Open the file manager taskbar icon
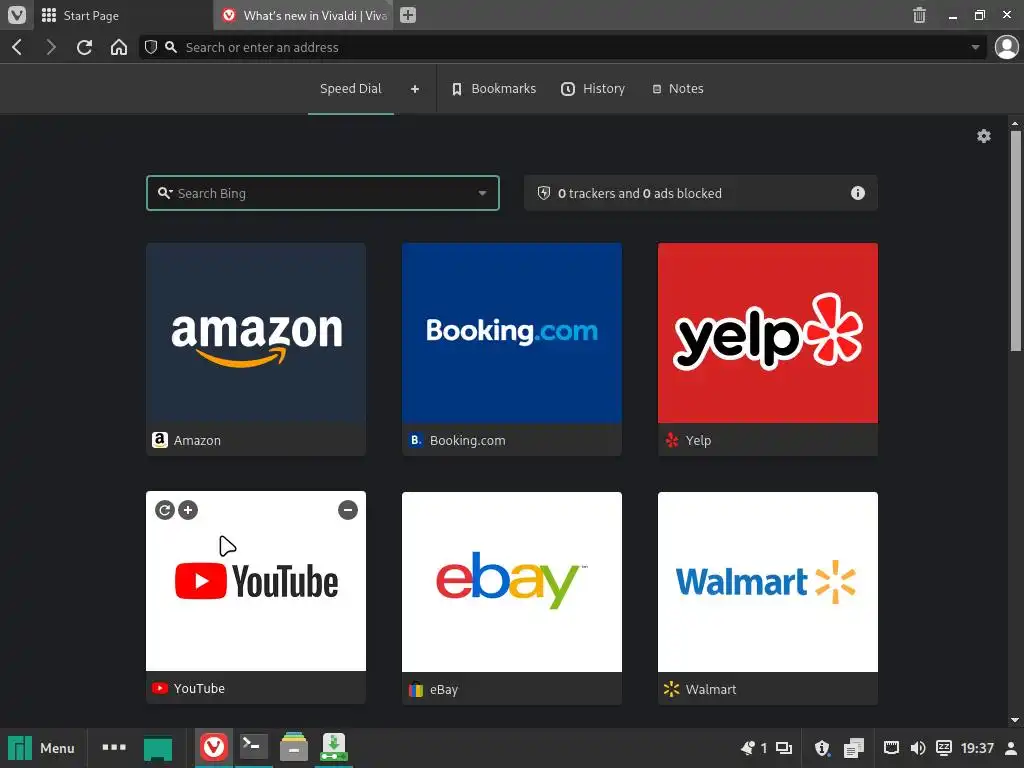This screenshot has height=768, width=1024. click(294, 747)
